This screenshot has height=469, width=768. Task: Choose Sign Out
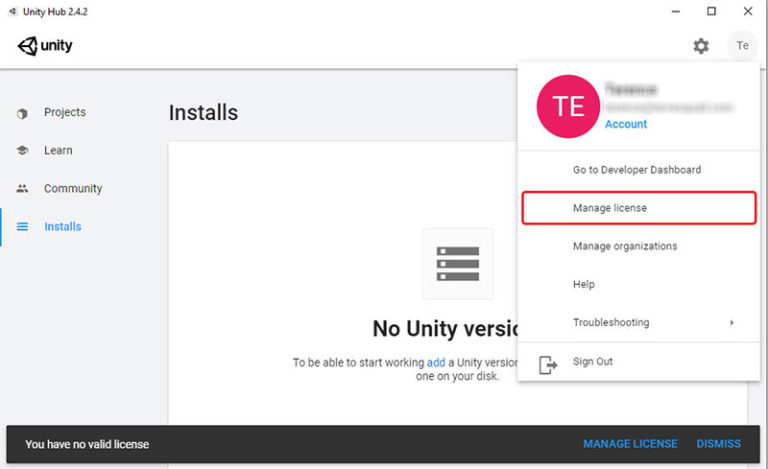[593, 361]
